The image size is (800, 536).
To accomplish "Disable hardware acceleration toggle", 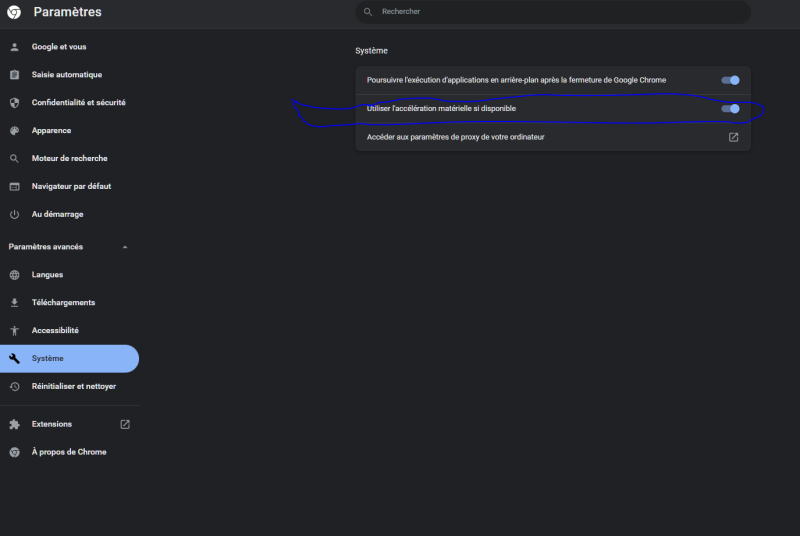I will [x=730, y=109].
